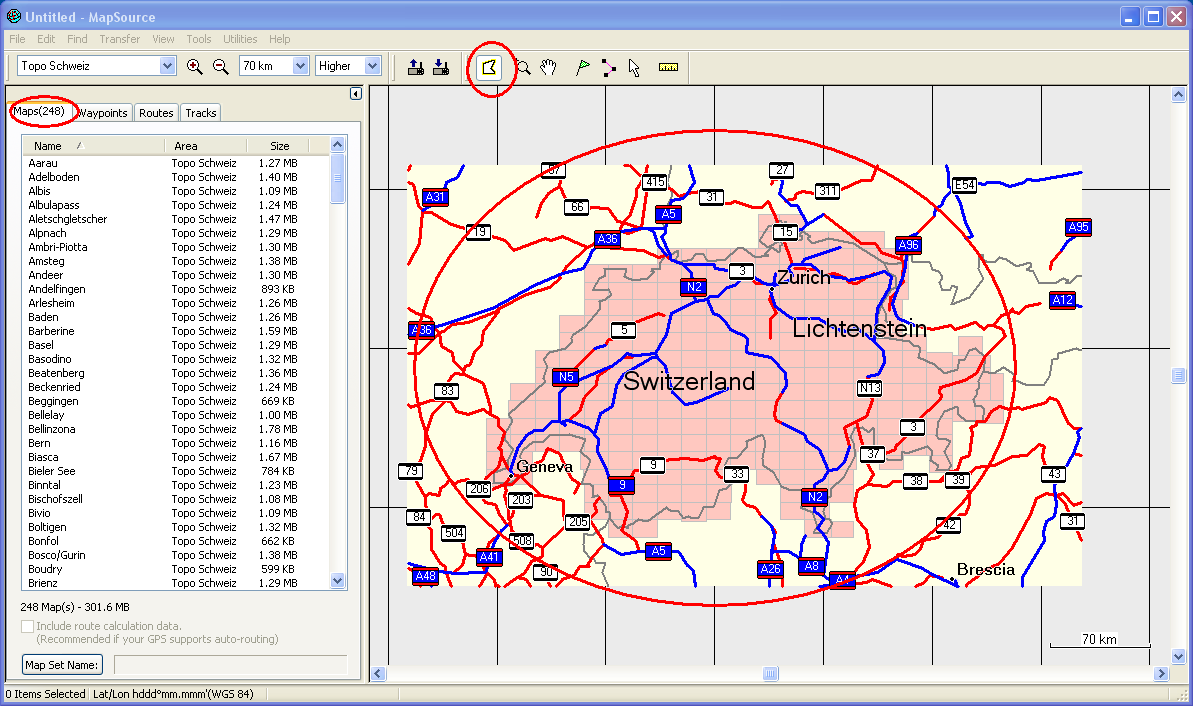
Task: Click the Lichtenstein label on the map
Action: [x=860, y=329]
